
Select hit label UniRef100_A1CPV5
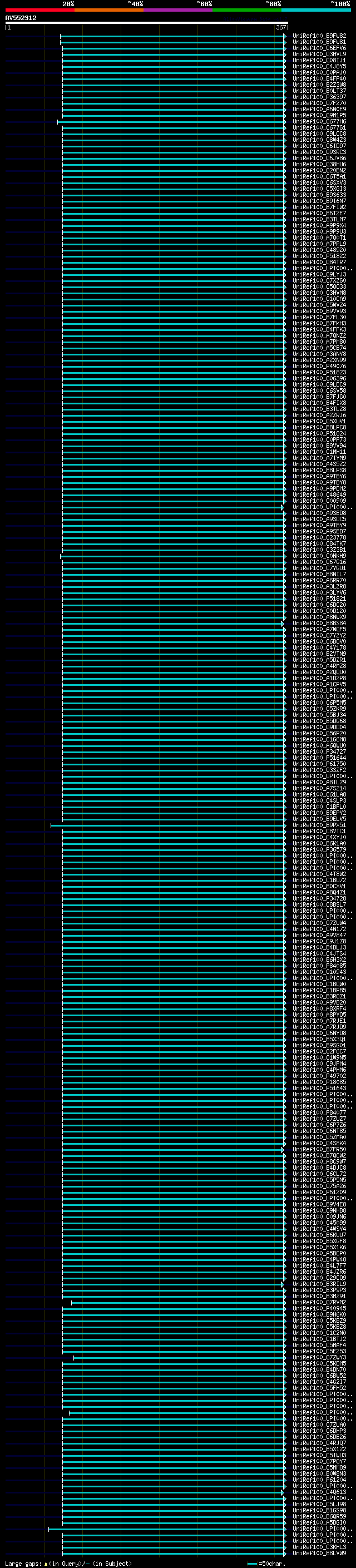point(319,684)
